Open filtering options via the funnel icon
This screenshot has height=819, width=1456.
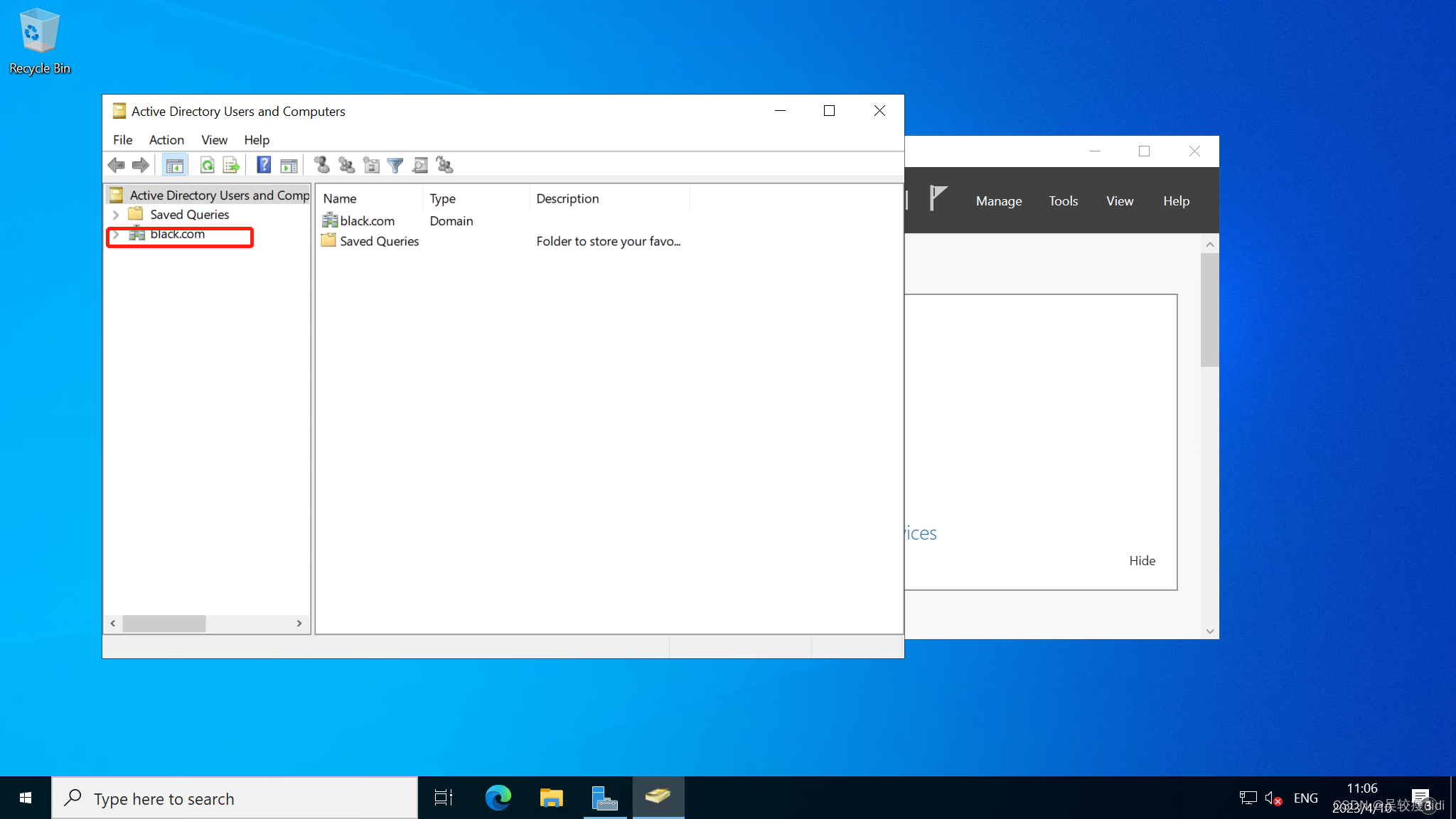click(395, 165)
